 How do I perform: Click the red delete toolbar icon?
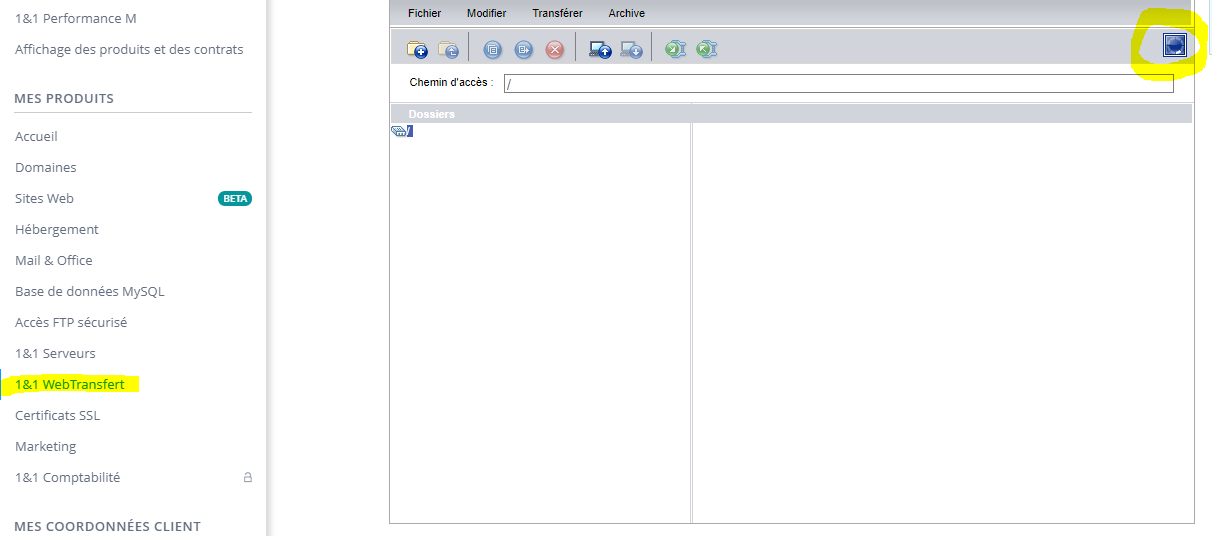pos(555,49)
